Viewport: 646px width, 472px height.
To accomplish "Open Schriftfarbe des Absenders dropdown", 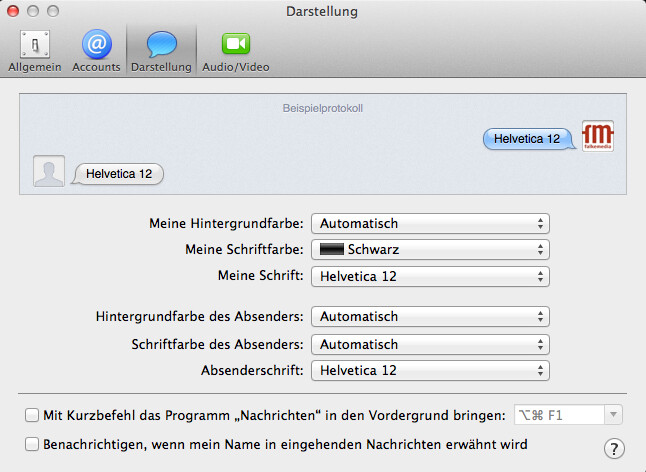I will click(x=430, y=344).
